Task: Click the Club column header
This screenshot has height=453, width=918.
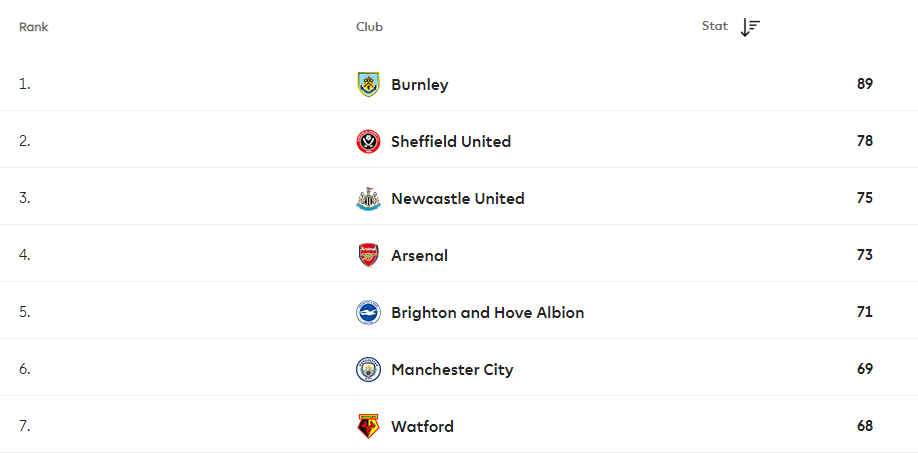Action: [369, 28]
